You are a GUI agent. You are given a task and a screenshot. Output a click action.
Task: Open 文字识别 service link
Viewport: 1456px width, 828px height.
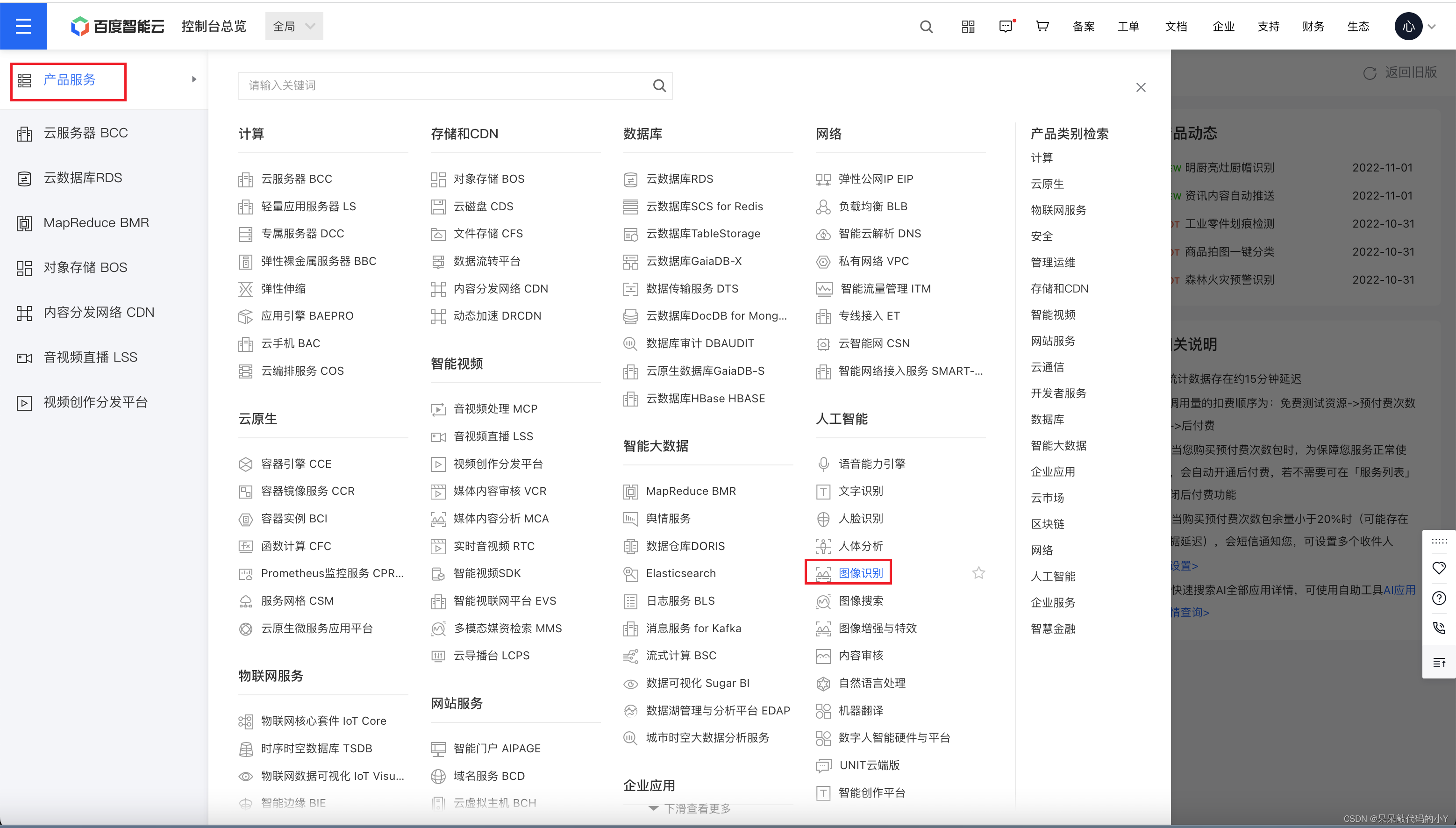pyautogui.click(x=861, y=491)
